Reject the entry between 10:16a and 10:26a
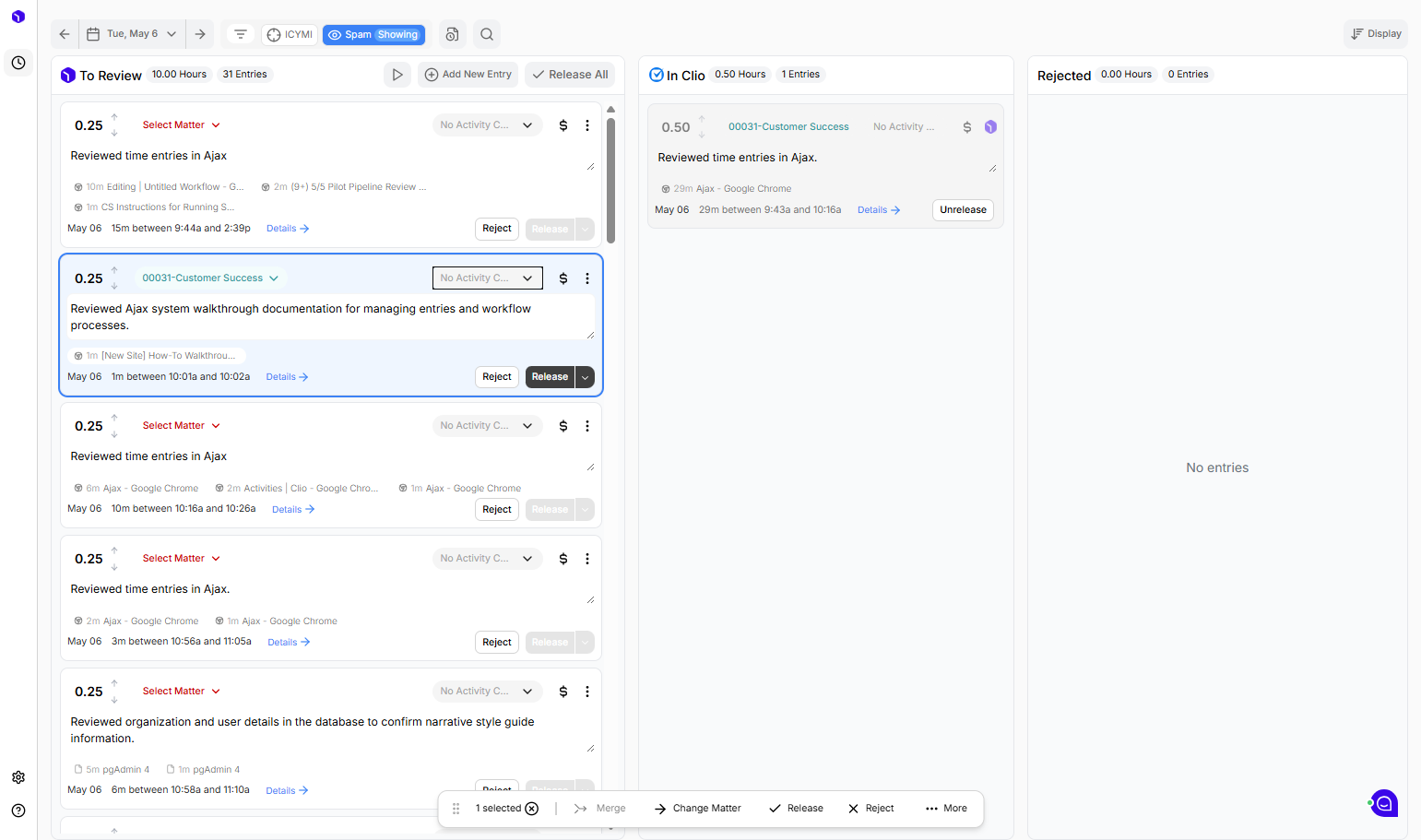Image resolution: width=1421 pixels, height=840 pixels. (x=497, y=510)
